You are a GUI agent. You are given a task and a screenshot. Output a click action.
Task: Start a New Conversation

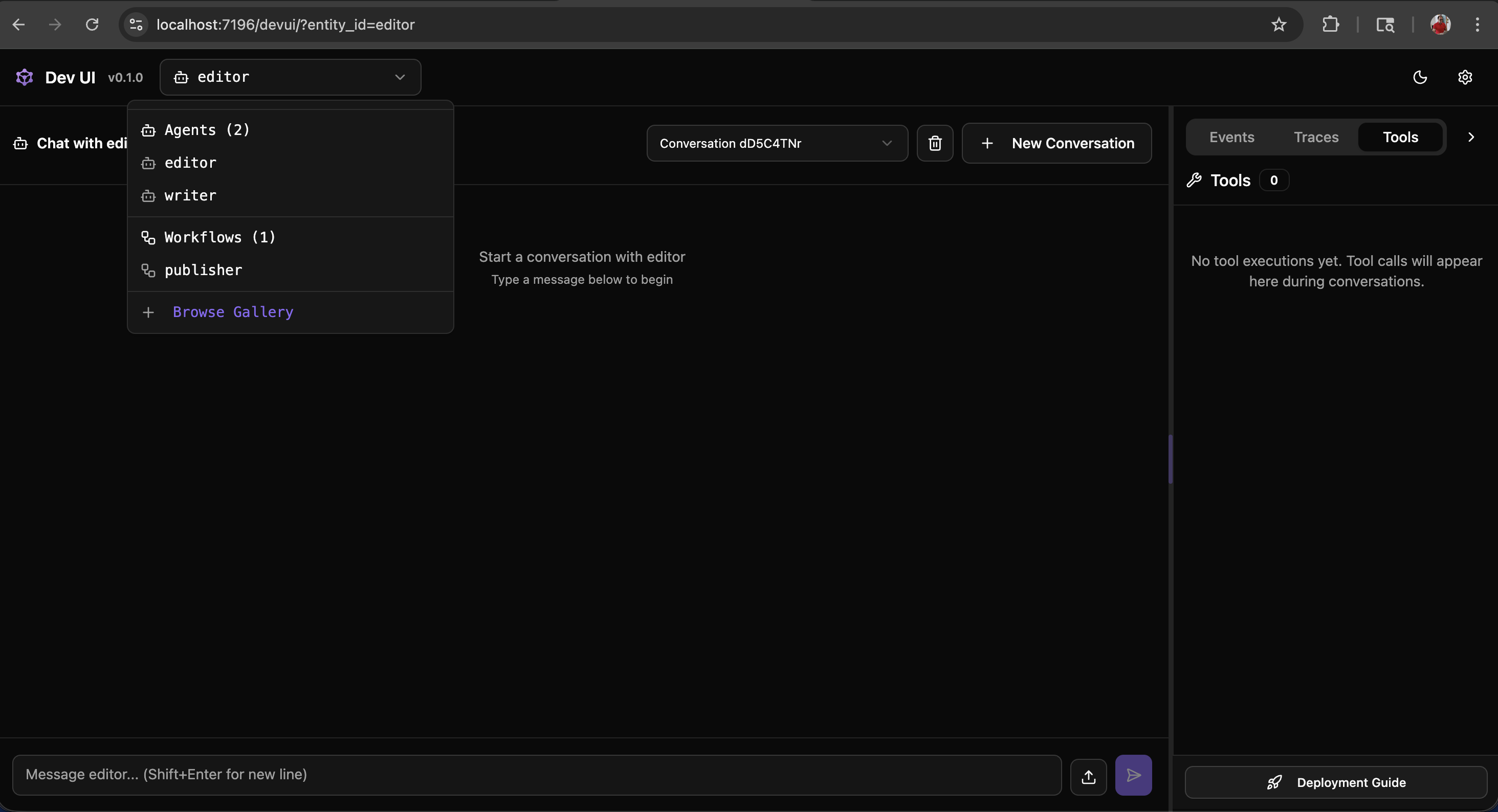[x=1056, y=143]
